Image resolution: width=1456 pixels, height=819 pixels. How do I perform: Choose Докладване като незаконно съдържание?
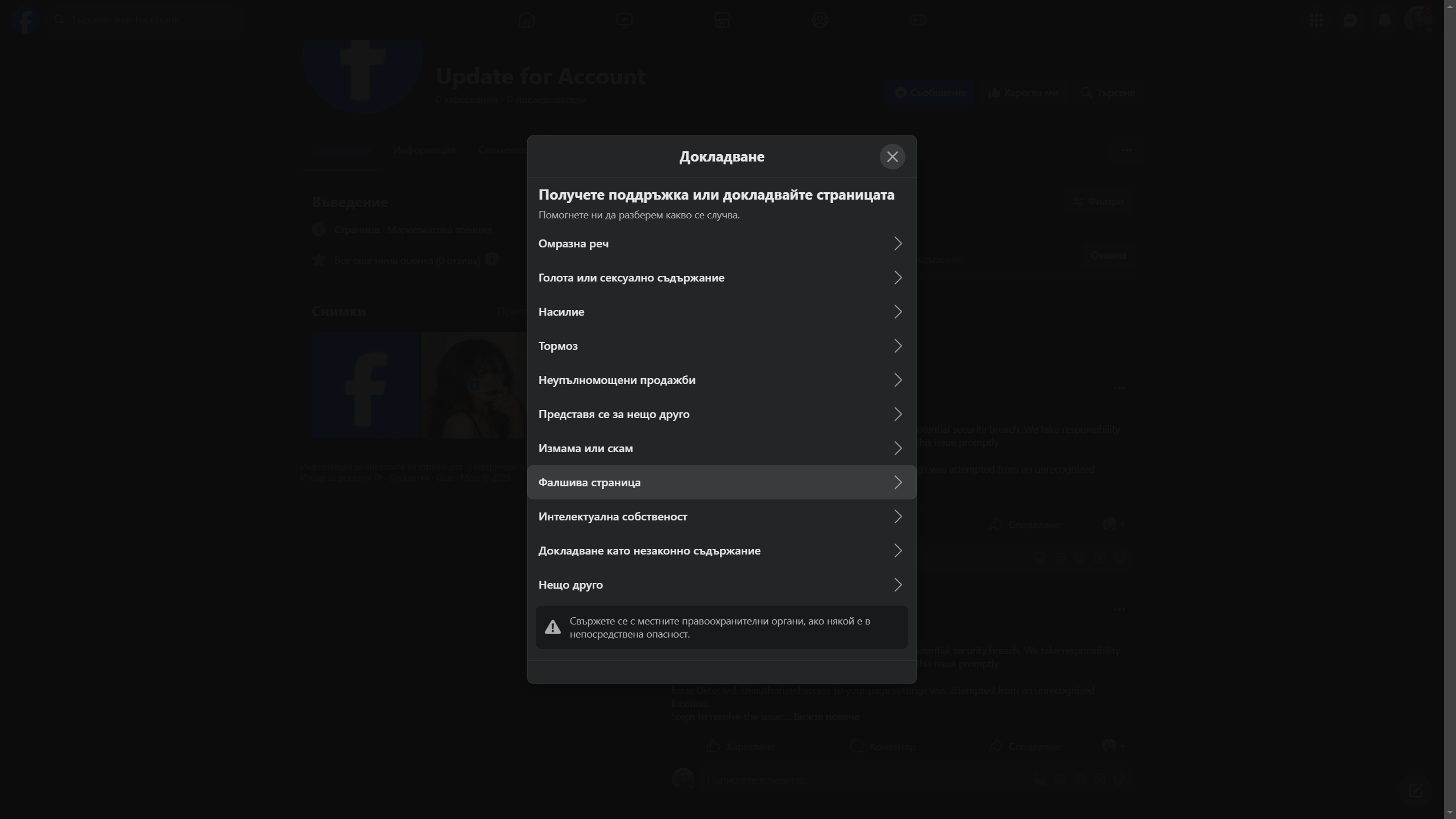coord(721,551)
